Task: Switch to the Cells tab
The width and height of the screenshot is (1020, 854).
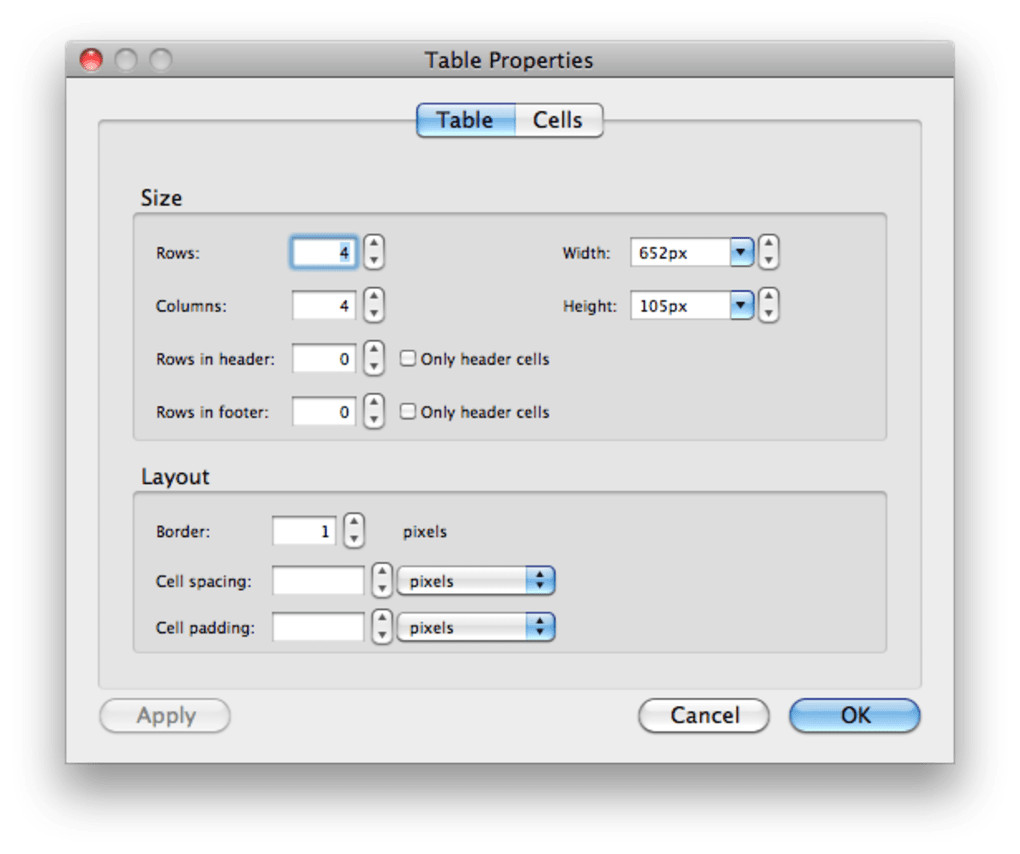Action: (x=557, y=120)
